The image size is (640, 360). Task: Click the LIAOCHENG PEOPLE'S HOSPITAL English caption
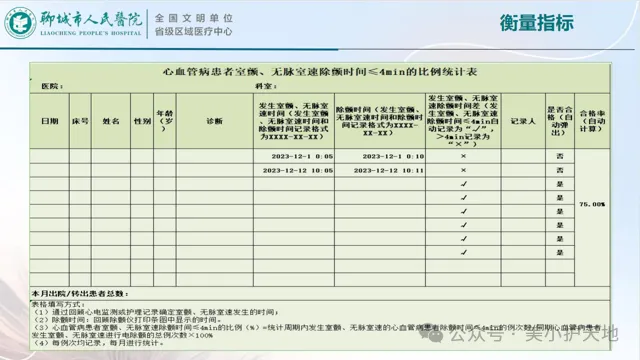(x=91, y=33)
